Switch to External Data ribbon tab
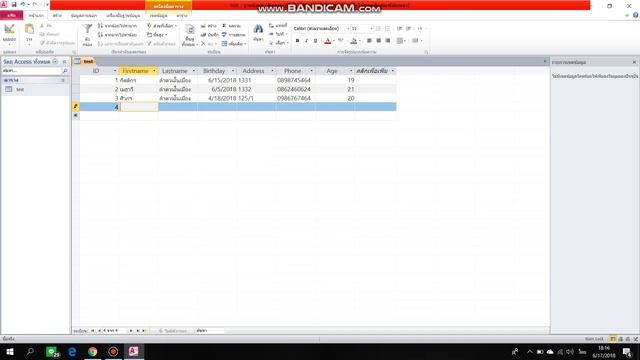640x360 pixels. 84,16
